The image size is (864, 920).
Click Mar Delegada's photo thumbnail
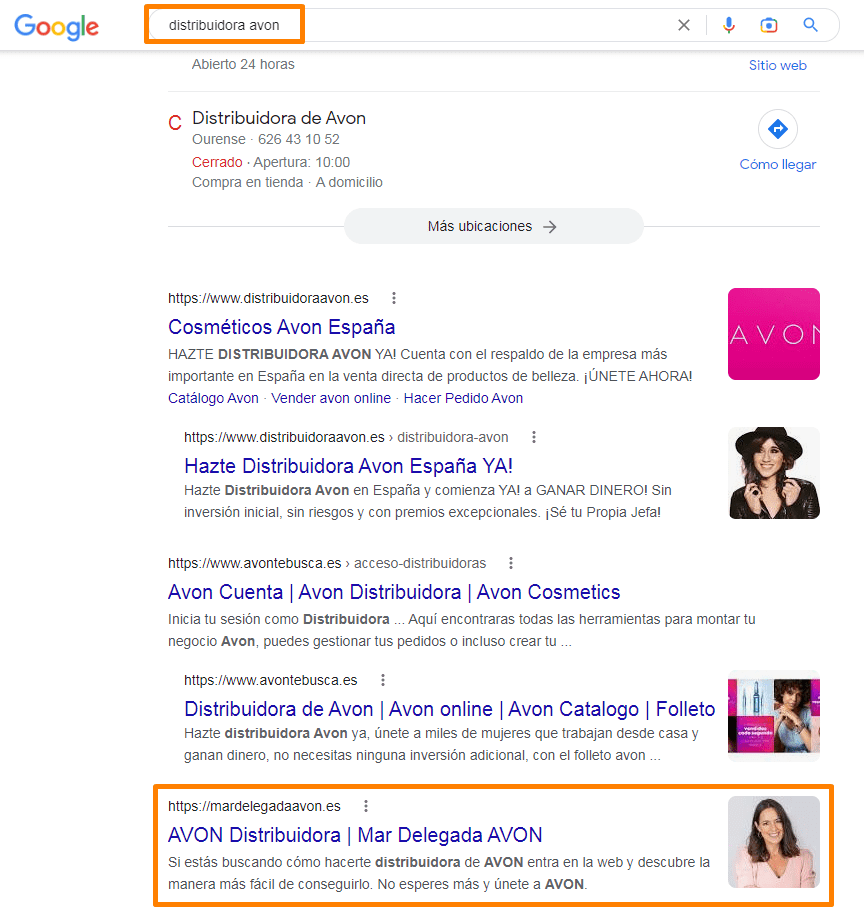tap(774, 842)
